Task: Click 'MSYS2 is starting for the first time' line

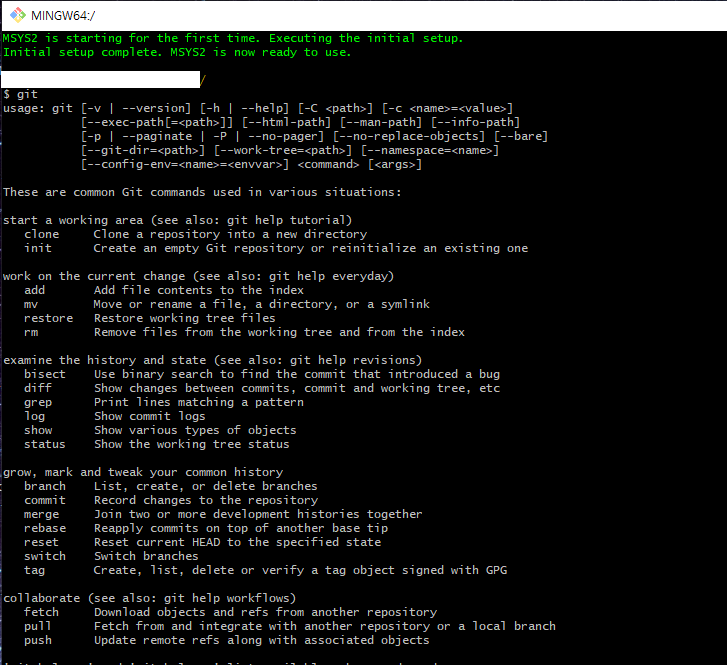Action: coord(233,38)
